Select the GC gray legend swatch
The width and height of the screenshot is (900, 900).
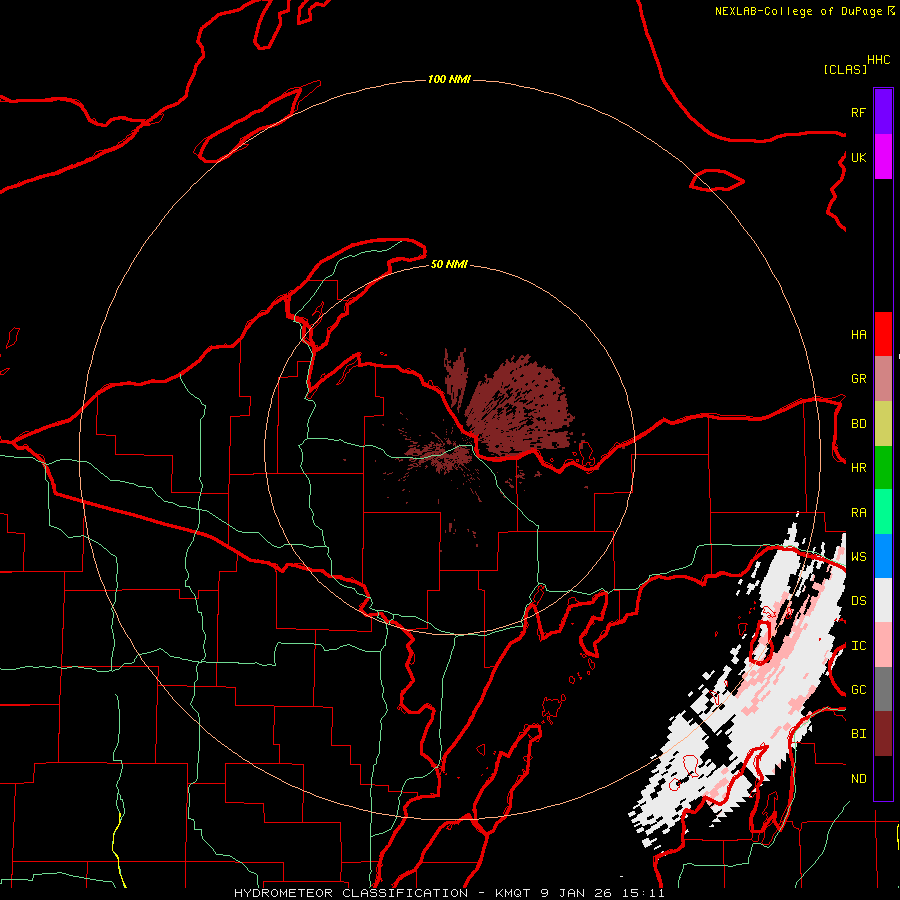[883, 689]
